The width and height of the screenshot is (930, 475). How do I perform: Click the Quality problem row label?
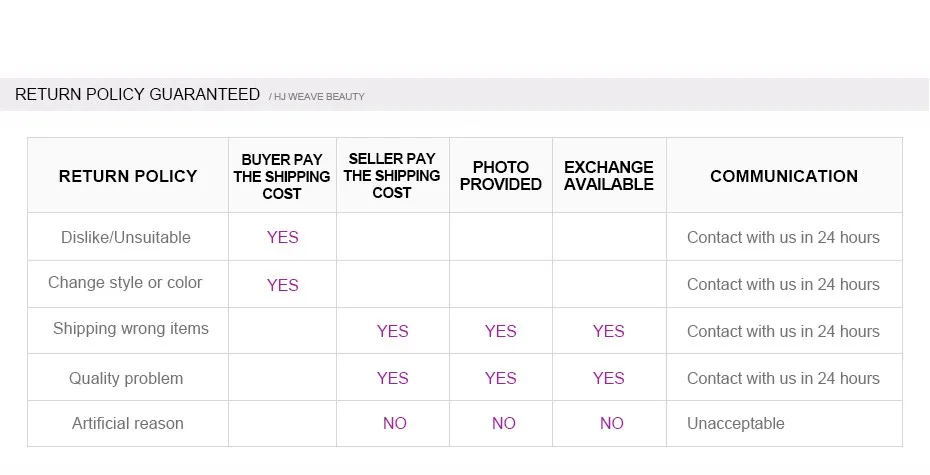126,378
